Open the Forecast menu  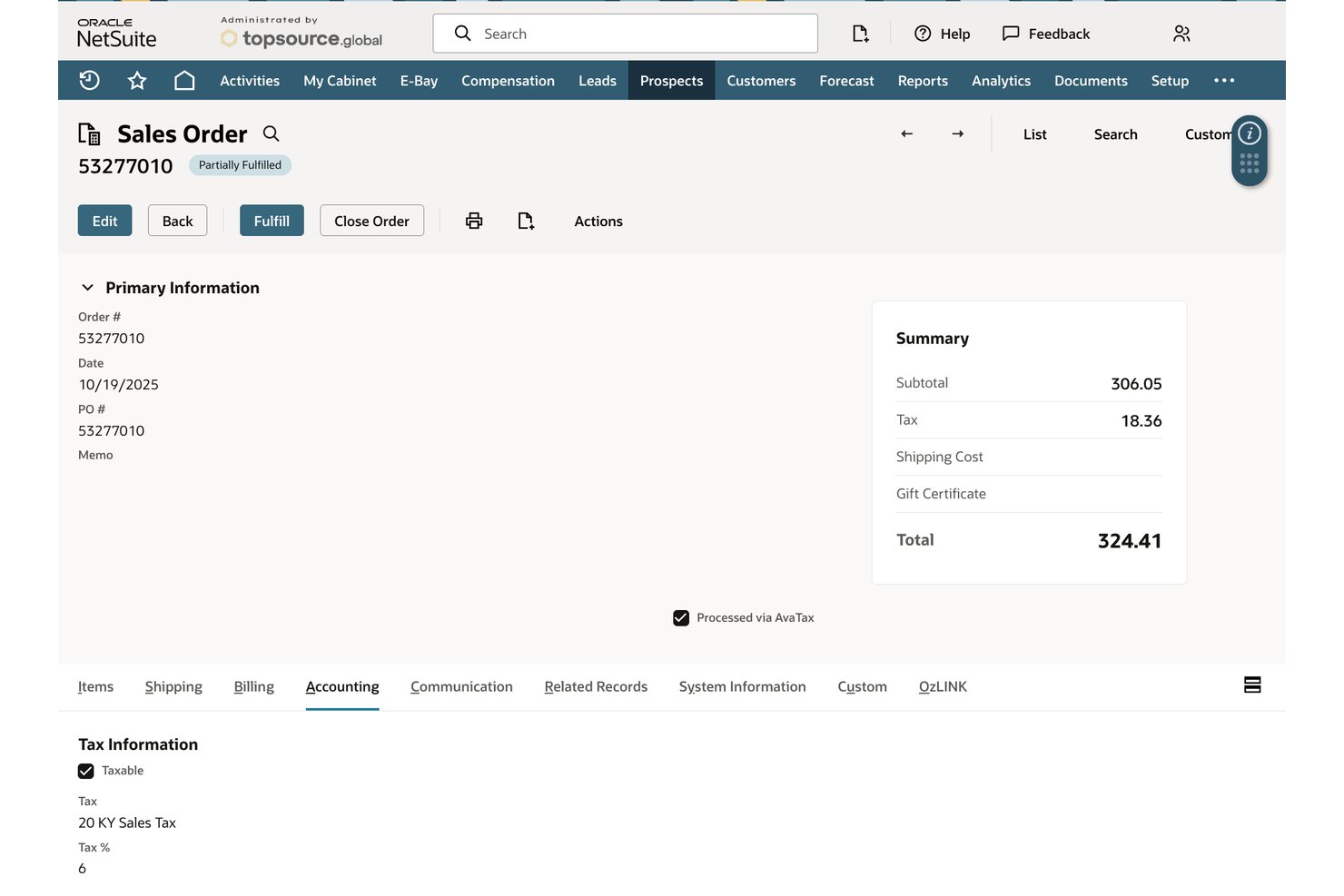pyautogui.click(x=846, y=81)
